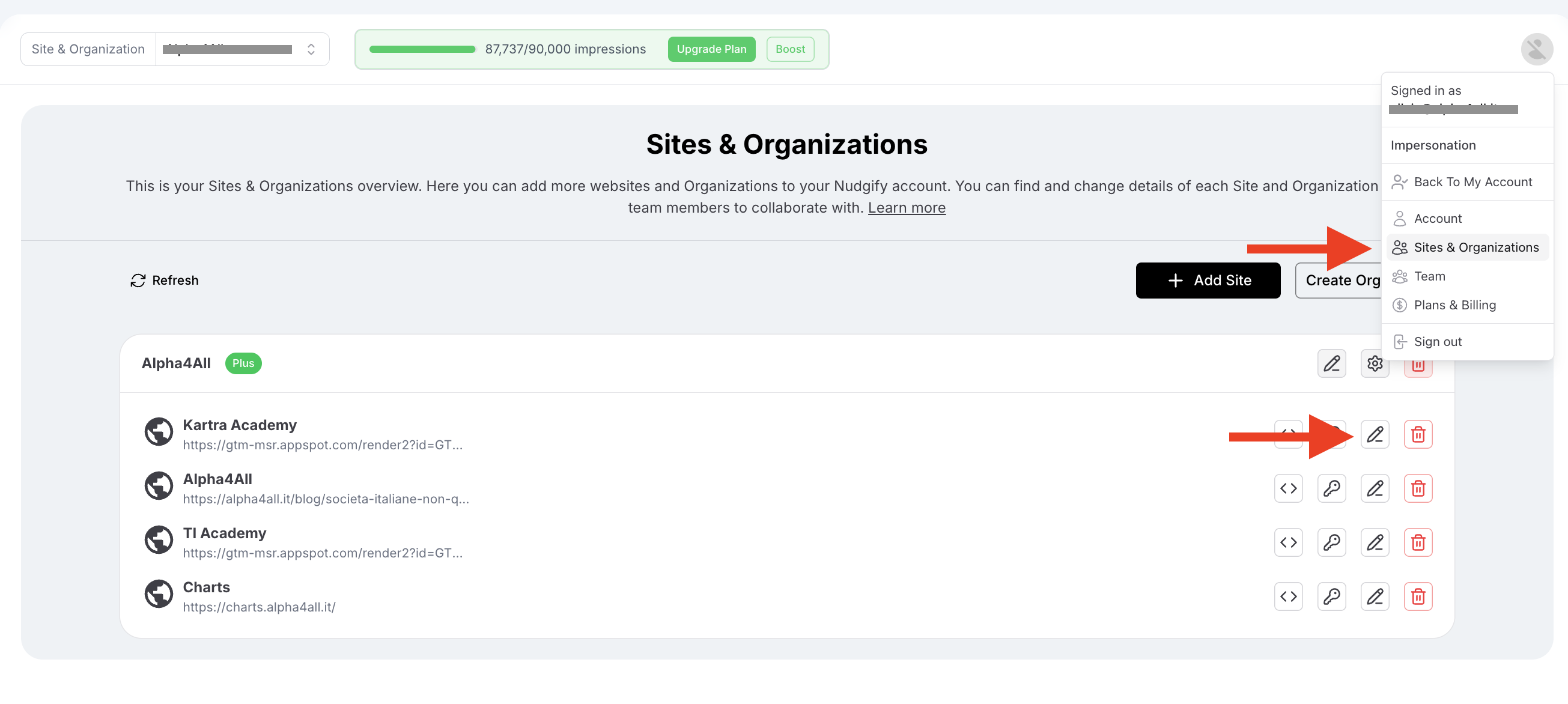Click the impressions usage progress bar

tap(422, 49)
